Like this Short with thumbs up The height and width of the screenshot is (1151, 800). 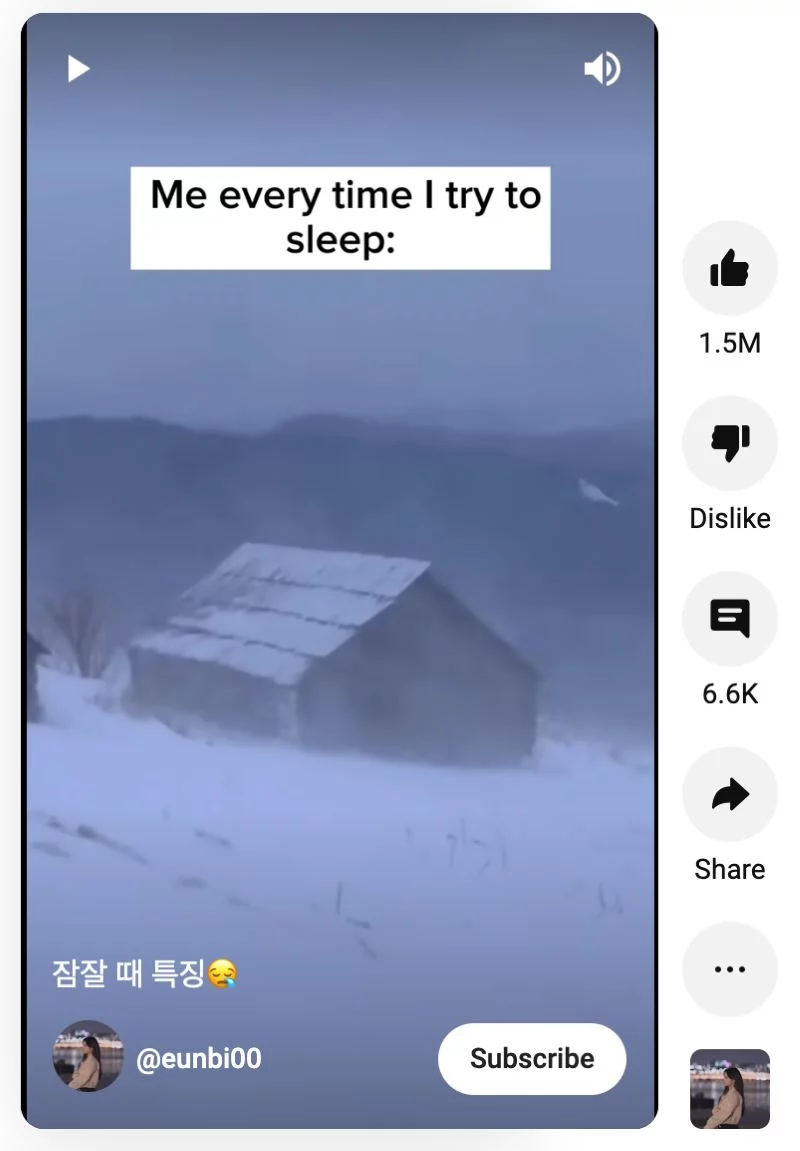point(730,268)
